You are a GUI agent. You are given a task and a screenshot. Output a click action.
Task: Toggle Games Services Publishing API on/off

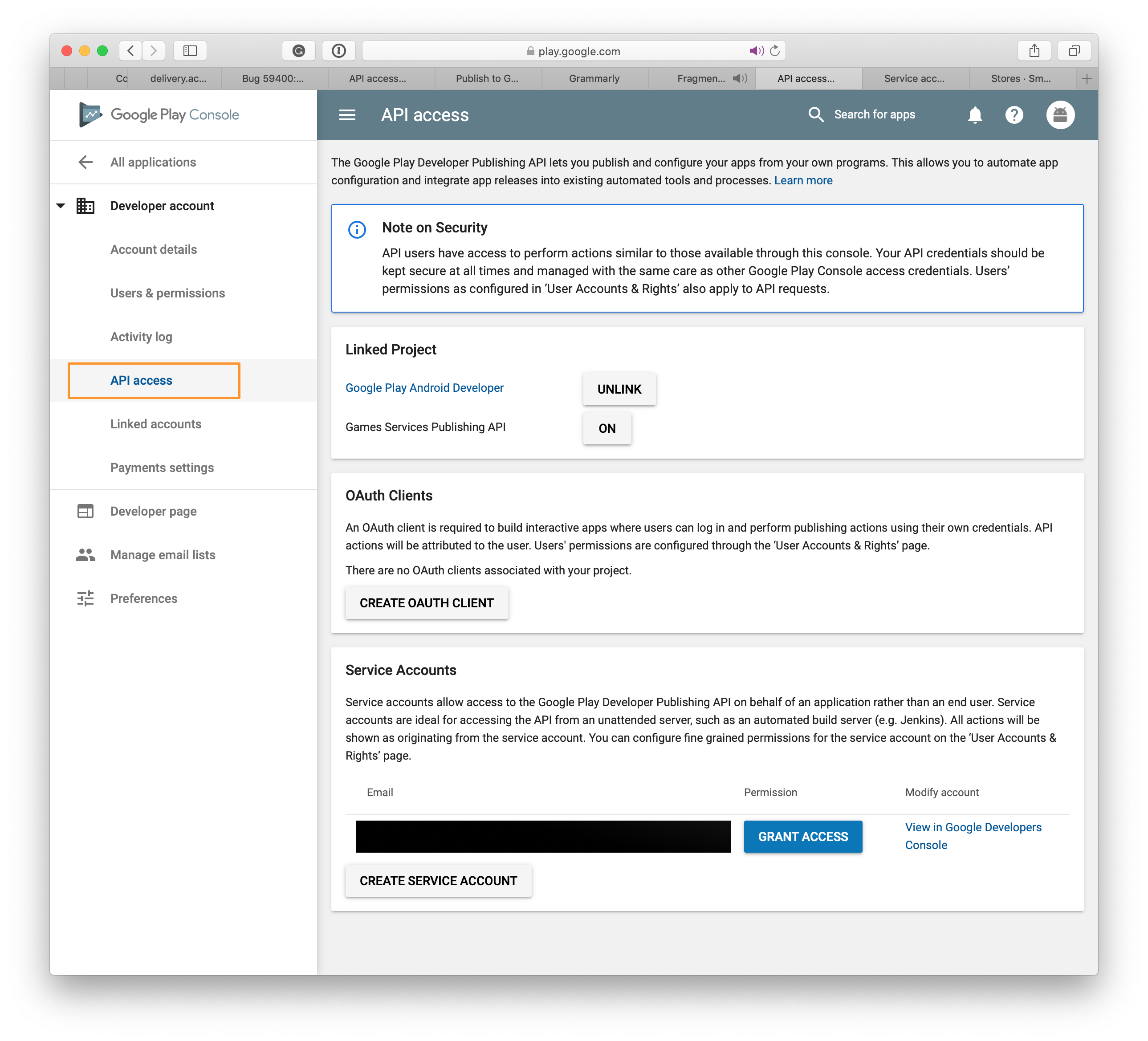click(607, 428)
